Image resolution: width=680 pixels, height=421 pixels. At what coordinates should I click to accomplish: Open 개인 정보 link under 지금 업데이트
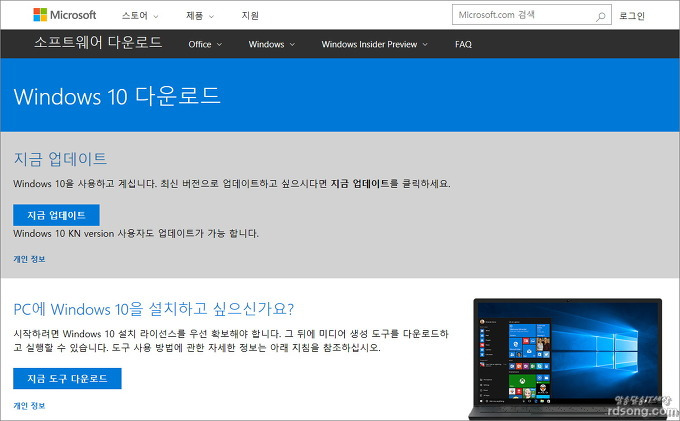(x=29, y=259)
